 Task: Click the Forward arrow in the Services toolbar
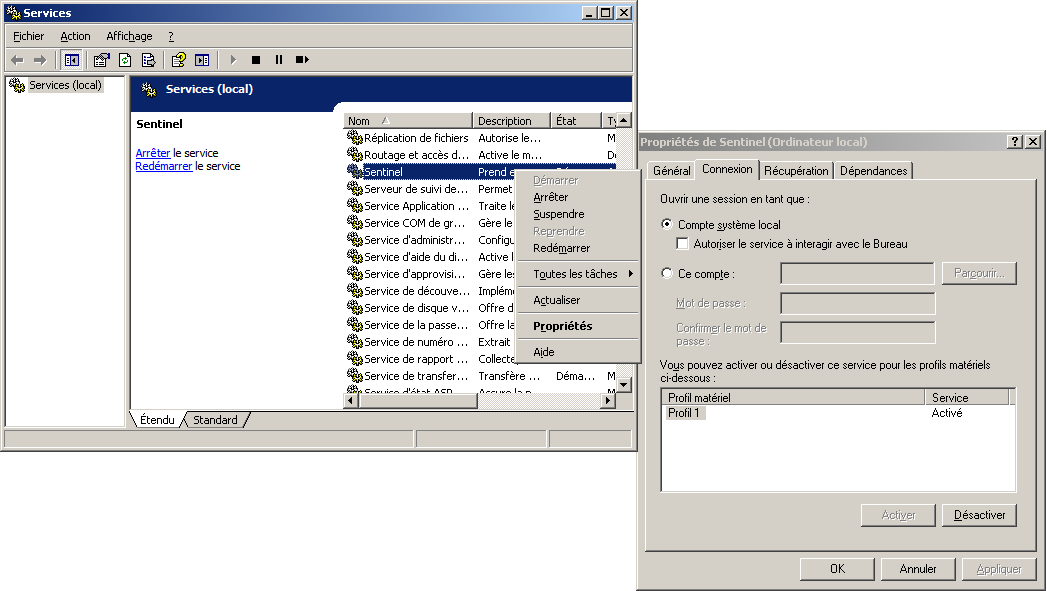(x=40, y=60)
